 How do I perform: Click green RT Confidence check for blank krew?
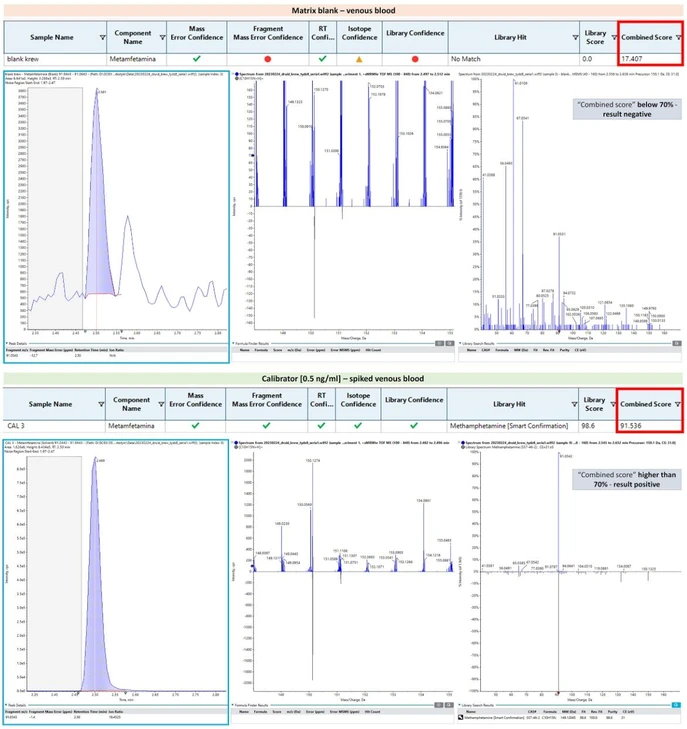coord(323,59)
